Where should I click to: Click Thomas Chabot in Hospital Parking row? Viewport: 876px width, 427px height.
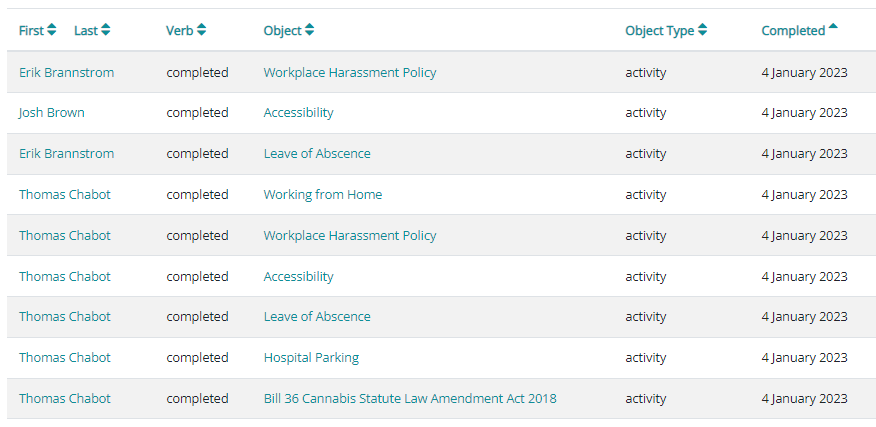65,358
